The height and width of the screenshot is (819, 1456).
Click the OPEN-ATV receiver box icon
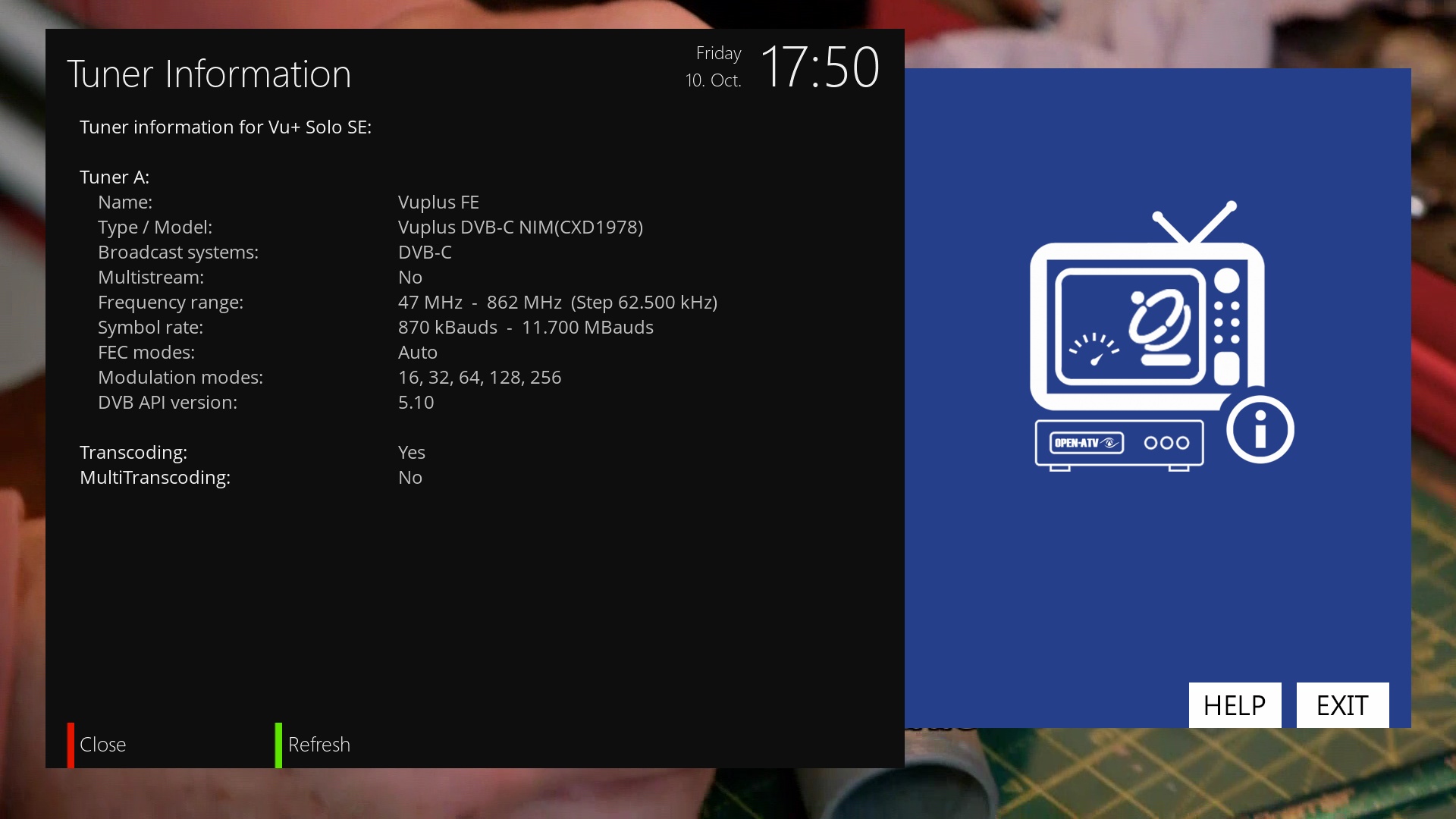[x=1119, y=445]
